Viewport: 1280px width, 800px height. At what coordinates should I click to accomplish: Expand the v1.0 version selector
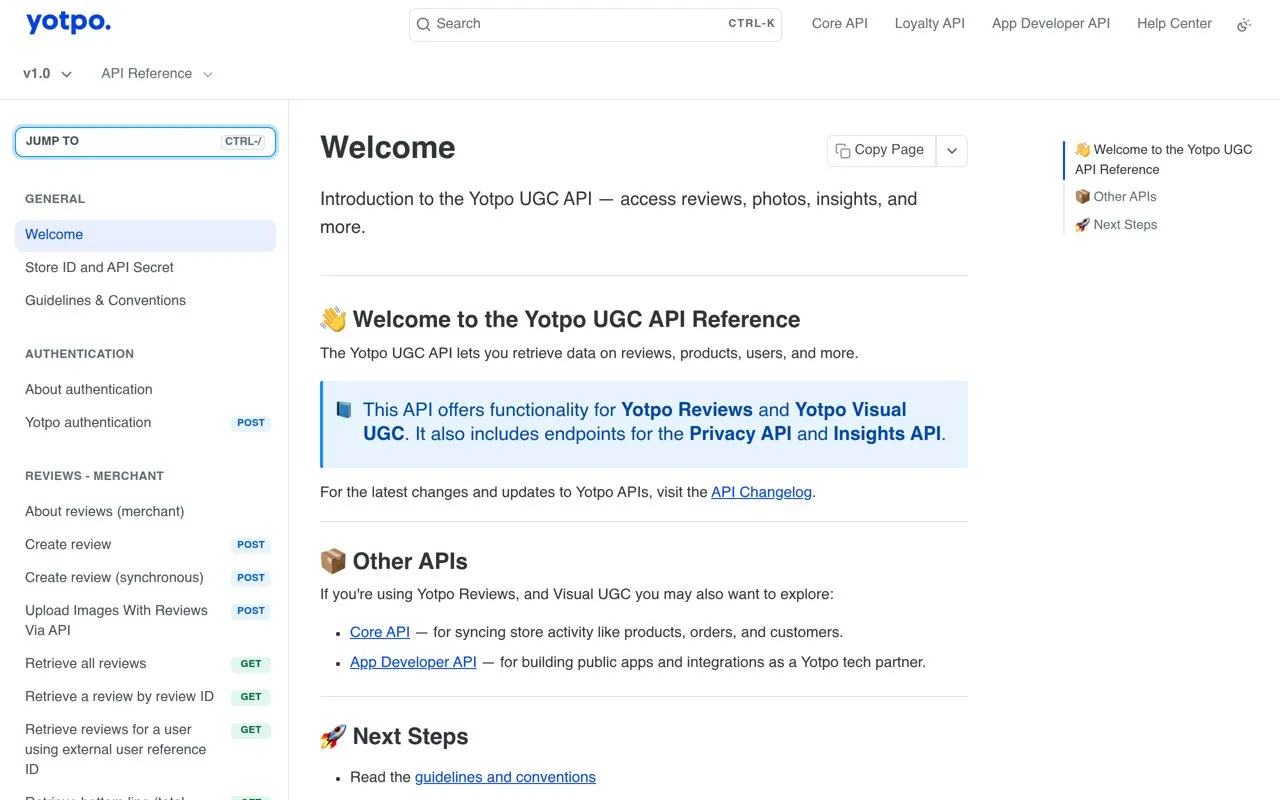(x=48, y=74)
